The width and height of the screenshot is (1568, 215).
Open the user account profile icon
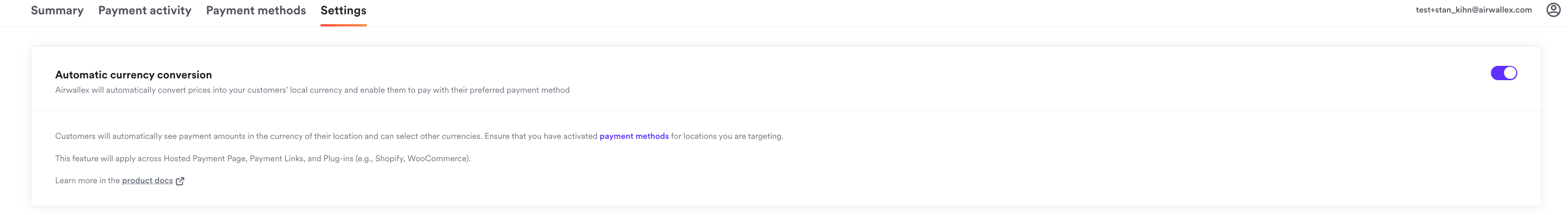coord(1553,10)
